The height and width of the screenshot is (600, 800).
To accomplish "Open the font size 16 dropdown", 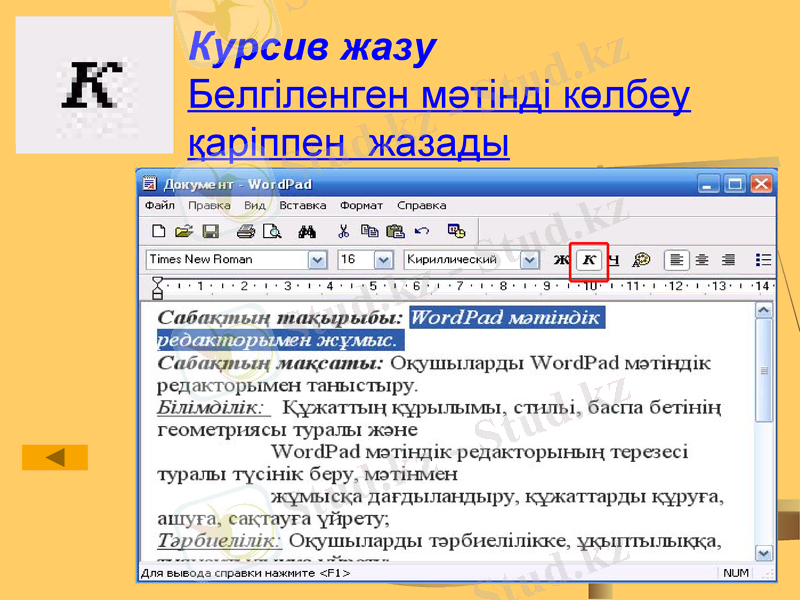I will coord(380,258).
